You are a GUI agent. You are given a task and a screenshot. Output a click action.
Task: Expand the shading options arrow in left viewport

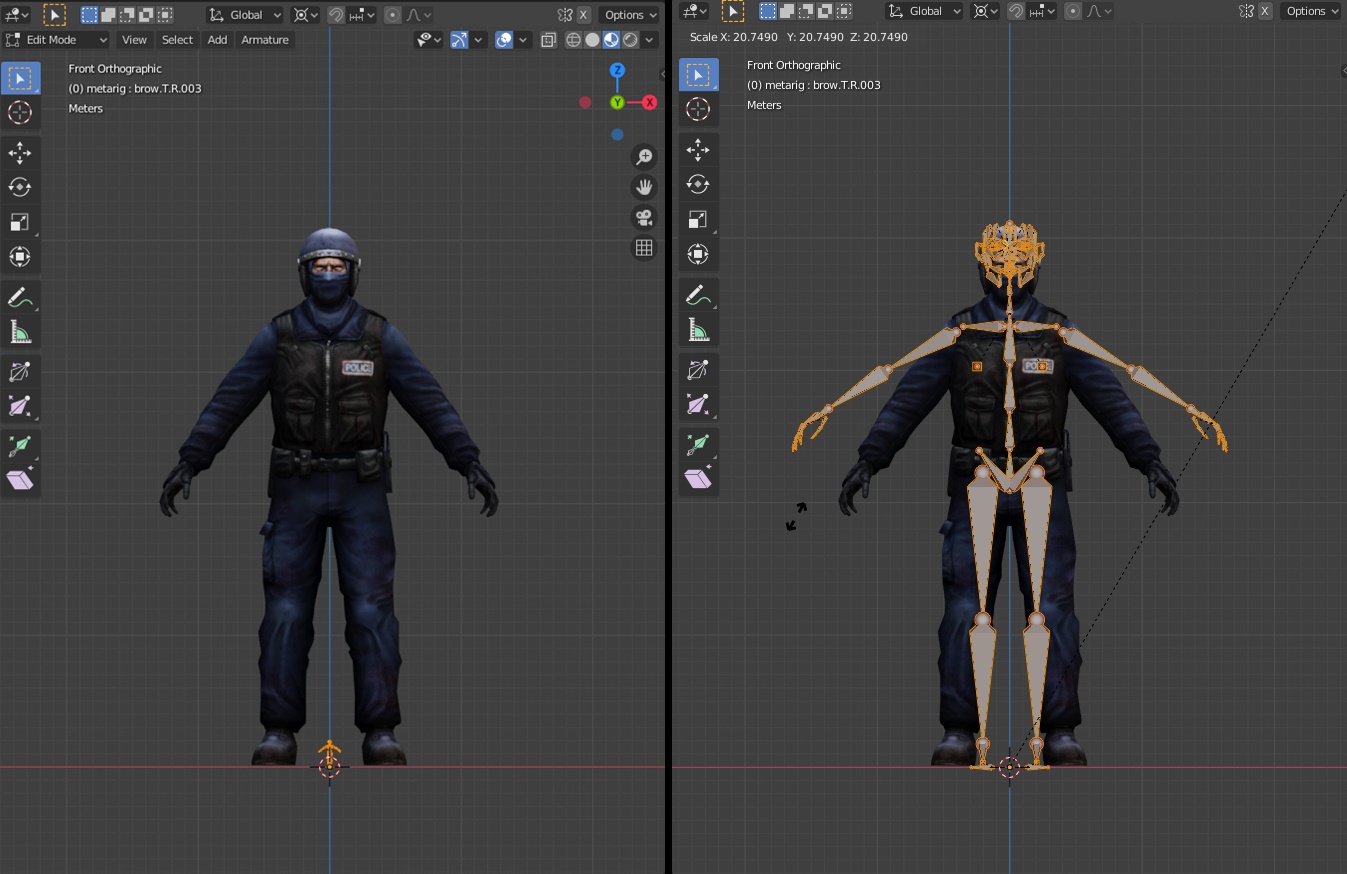click(x=651, y=40)
